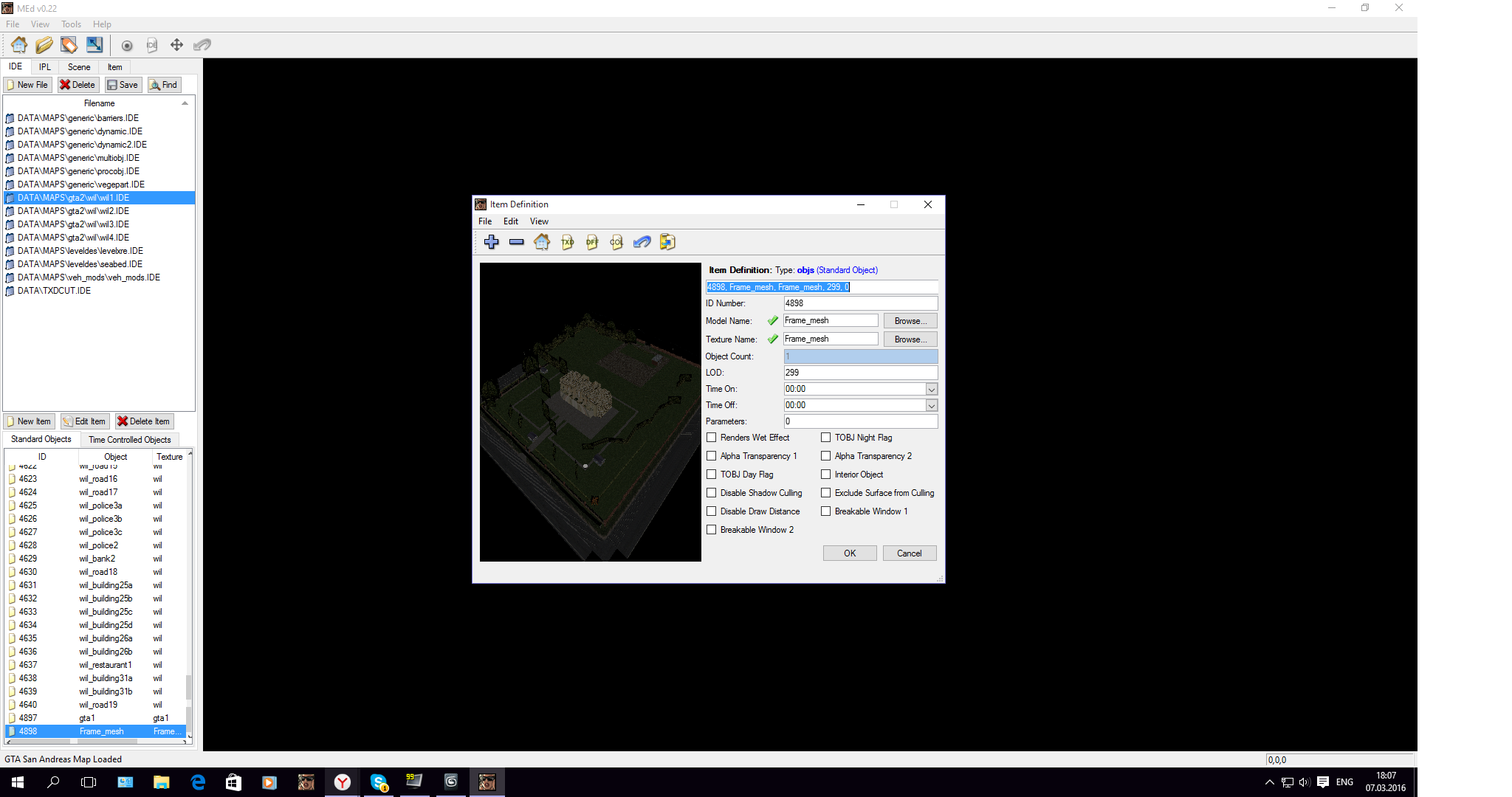This screenshot has height=797, width=1512.
Task: Click the clipboard paste icon in dialog toolbar
Action: tap(667, 242)
